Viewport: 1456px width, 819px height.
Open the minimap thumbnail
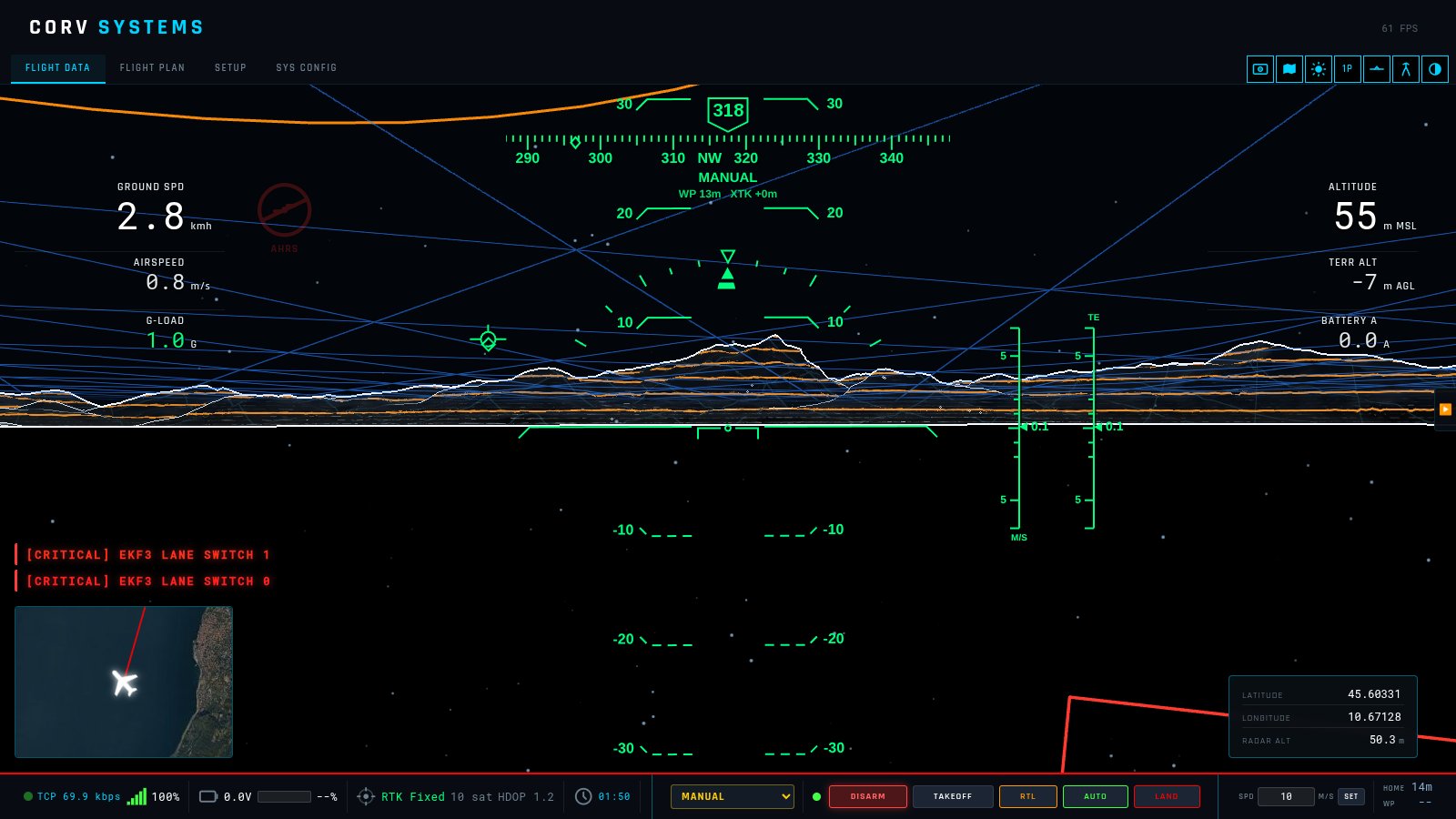(x=124, y=682)
